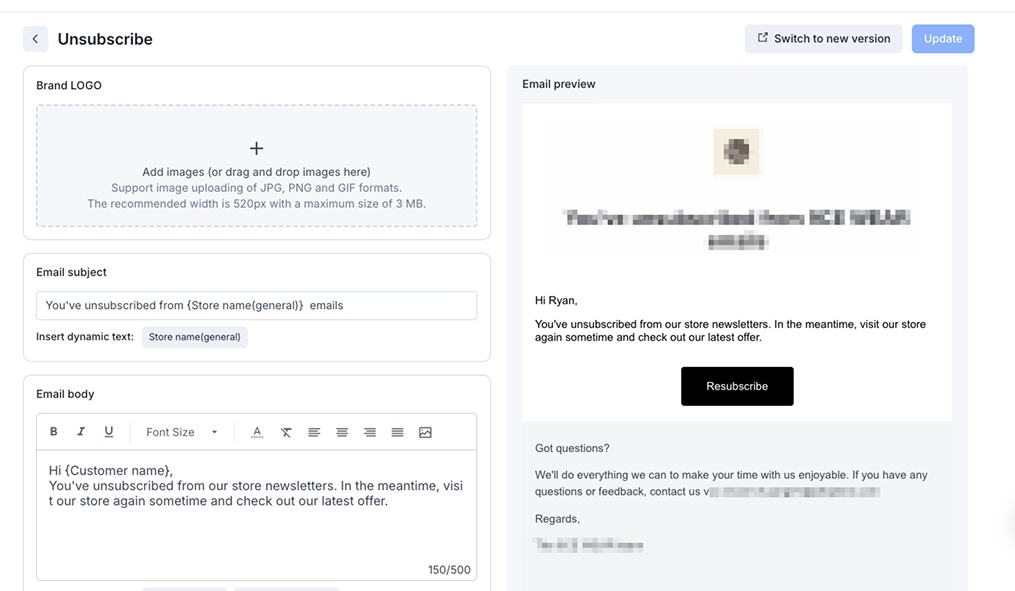Toggle underline formatting in the editor
The height and width of the screenshot is (591, 1015).
coord(109,432)
